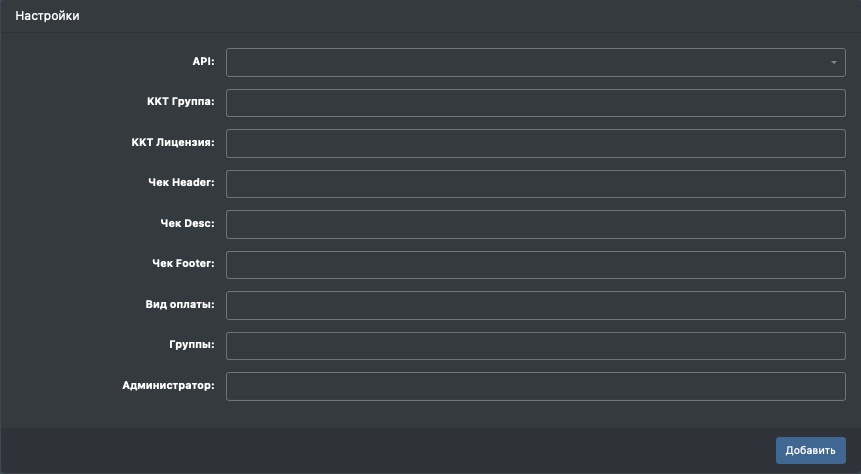Image resolution: width=861 pixels, height=474 pixels.
Task: Activate the Вид оплаты input field
Action: (536, 305)
